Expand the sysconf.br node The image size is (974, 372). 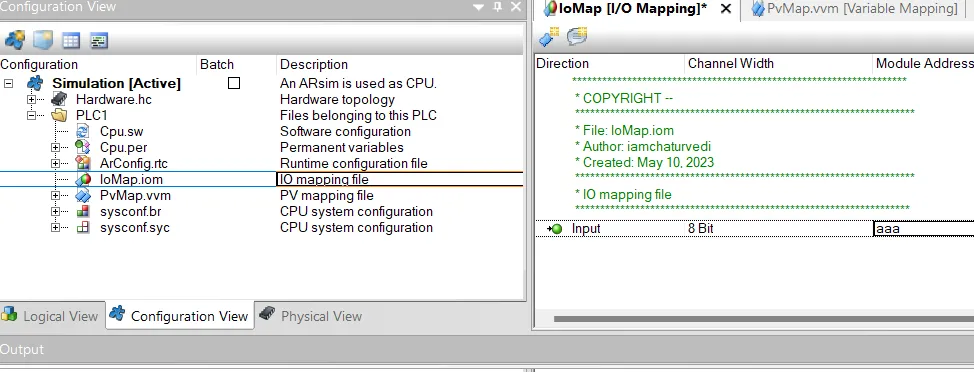[x=55, y=212]
